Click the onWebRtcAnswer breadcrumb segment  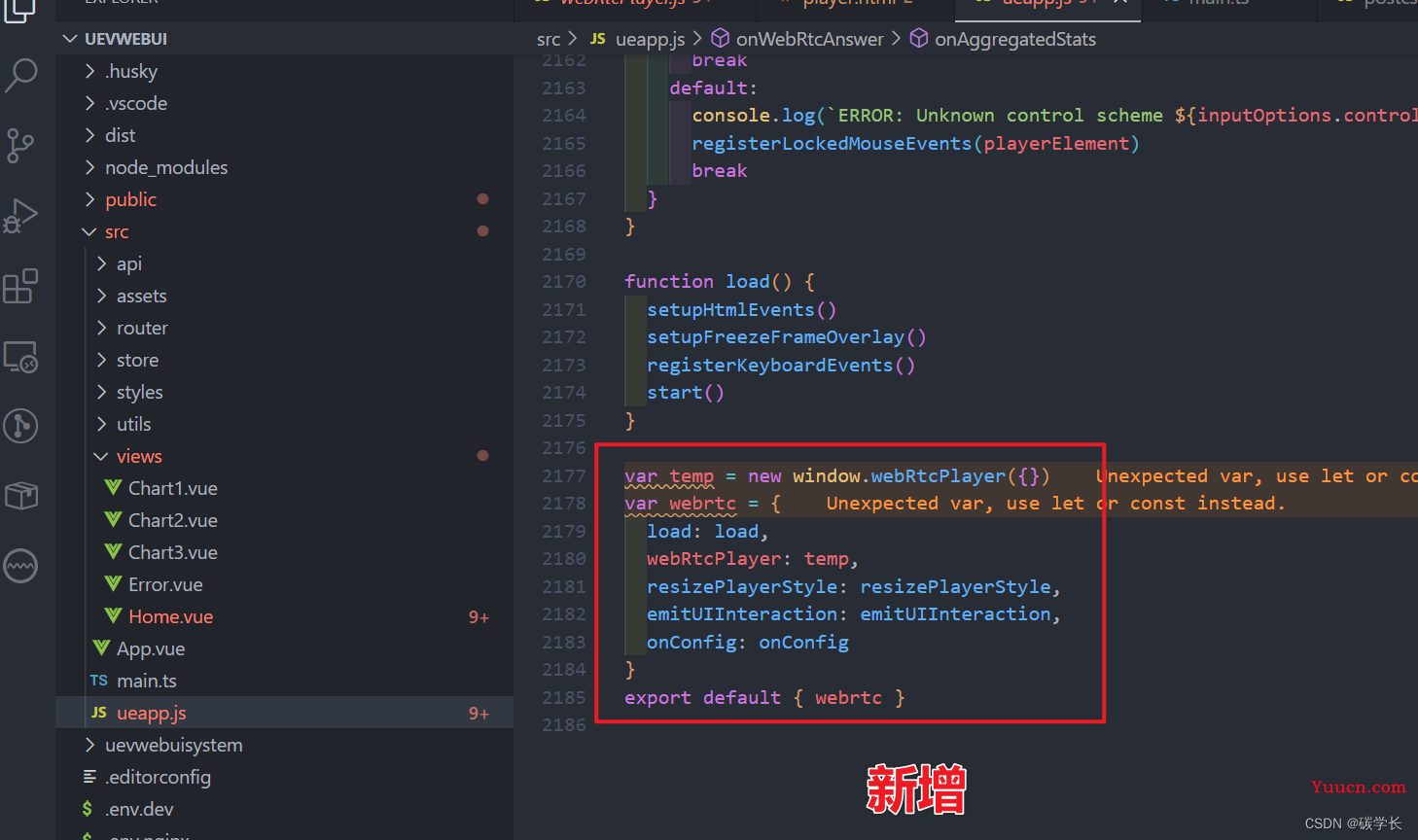(x=809, y=39)
